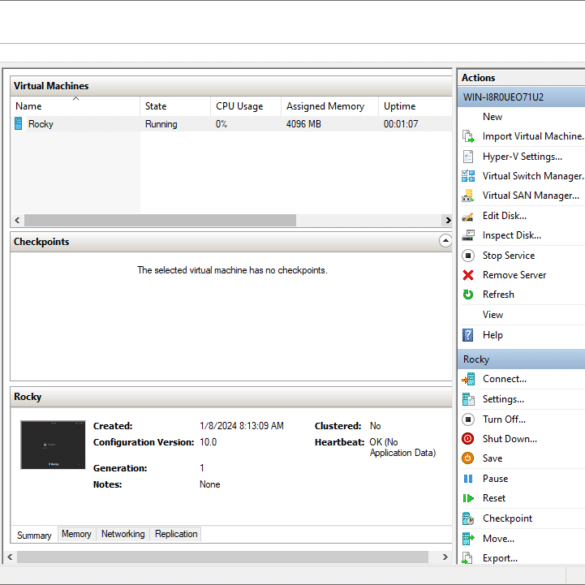
Task: Sort by the Uptime column header
Action: tap(415, 106)
